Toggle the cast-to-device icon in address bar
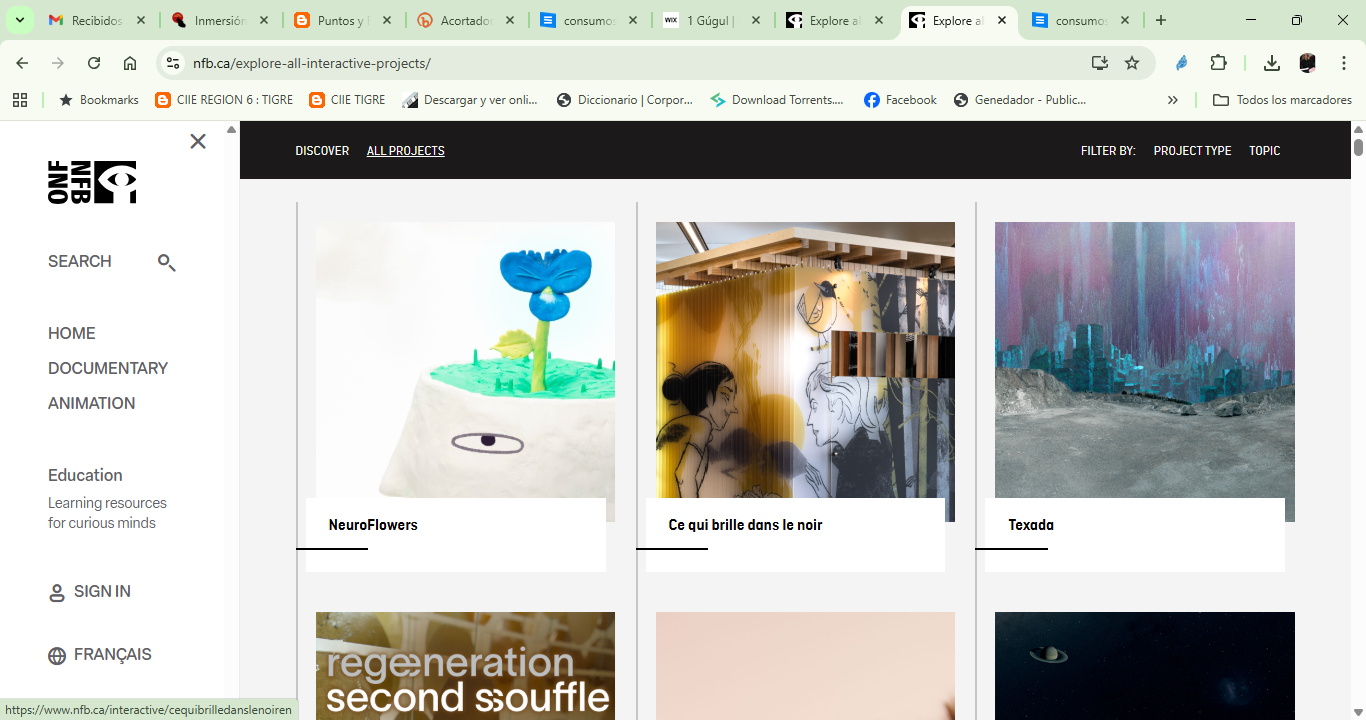Viewport: 1366px width, 720px height. pos(1099,62)
